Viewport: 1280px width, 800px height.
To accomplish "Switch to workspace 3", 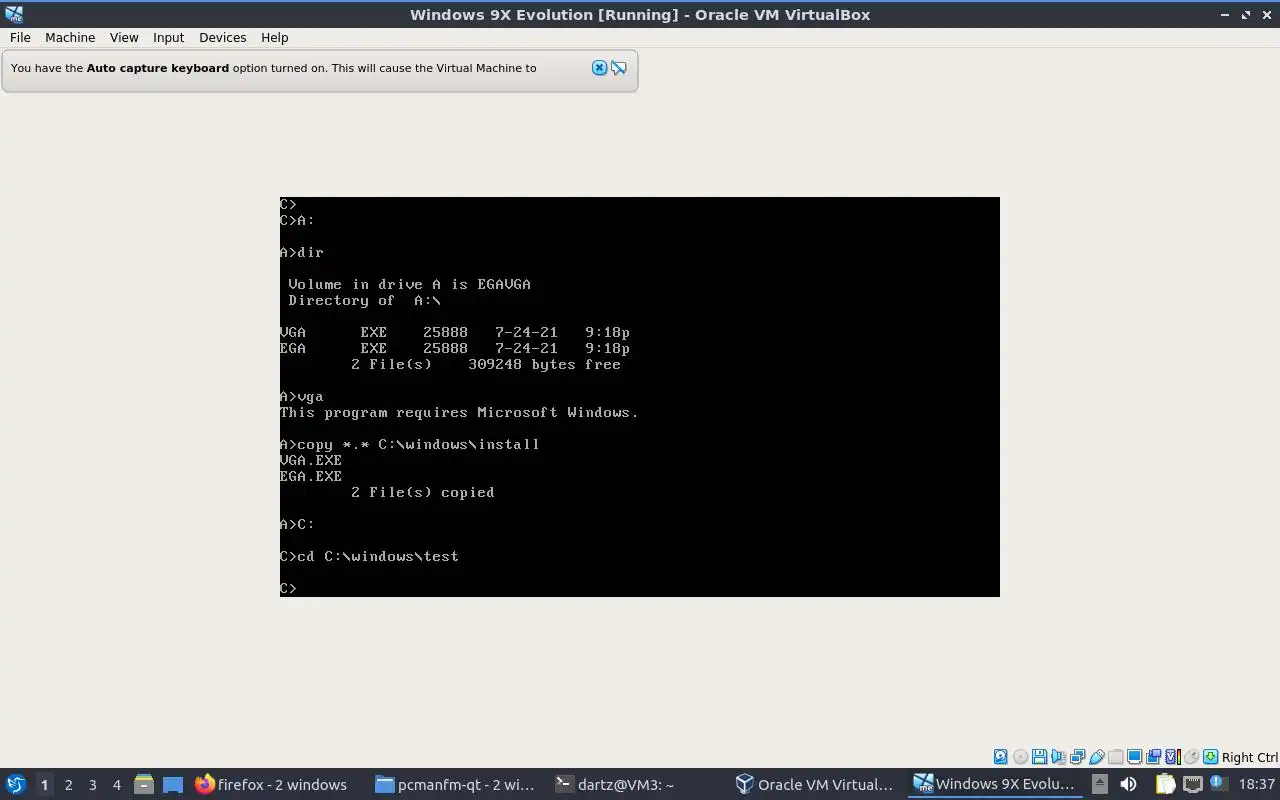I will tap(92, 785).
